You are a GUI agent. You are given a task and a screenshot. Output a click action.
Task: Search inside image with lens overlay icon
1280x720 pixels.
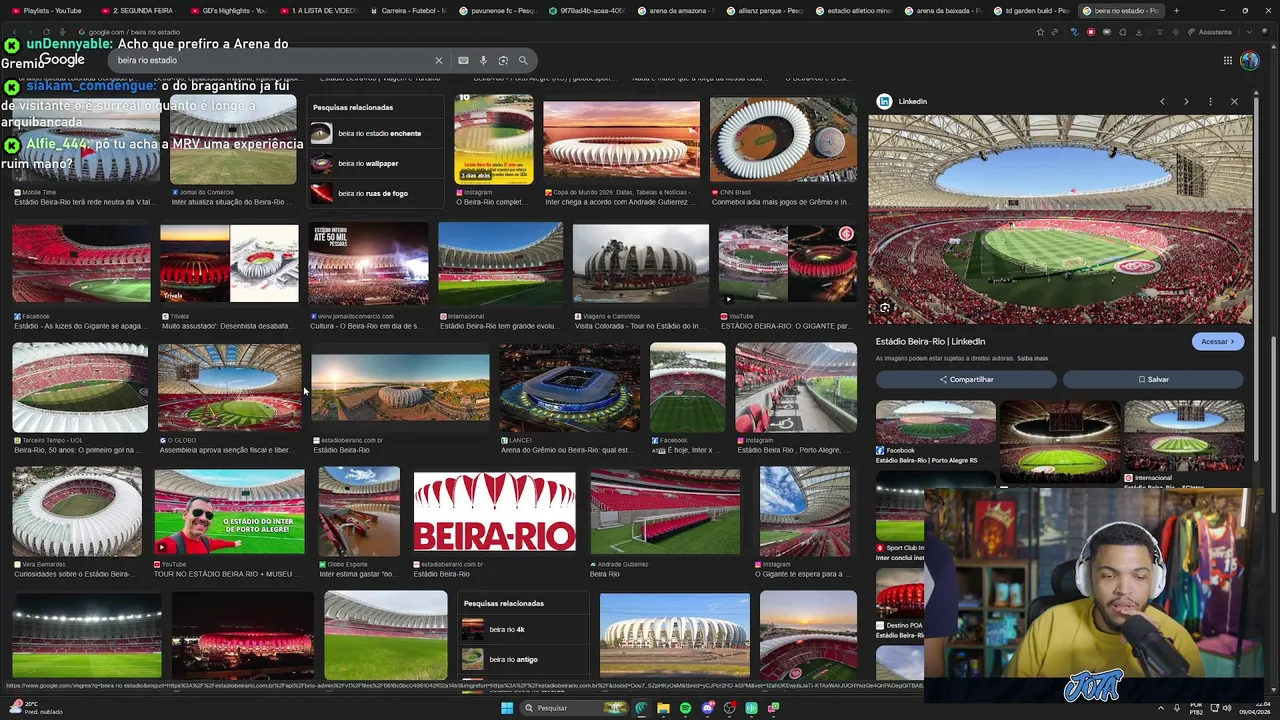885,308
